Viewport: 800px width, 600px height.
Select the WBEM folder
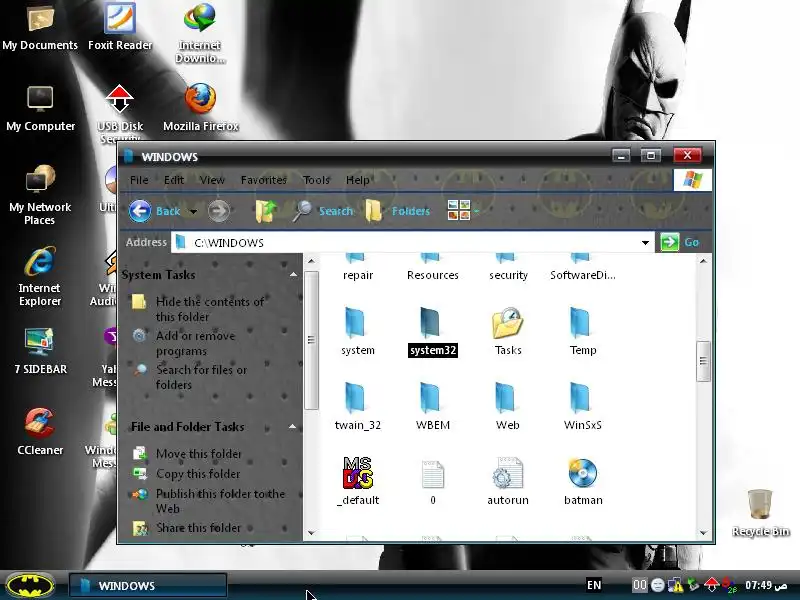[433, 406]
